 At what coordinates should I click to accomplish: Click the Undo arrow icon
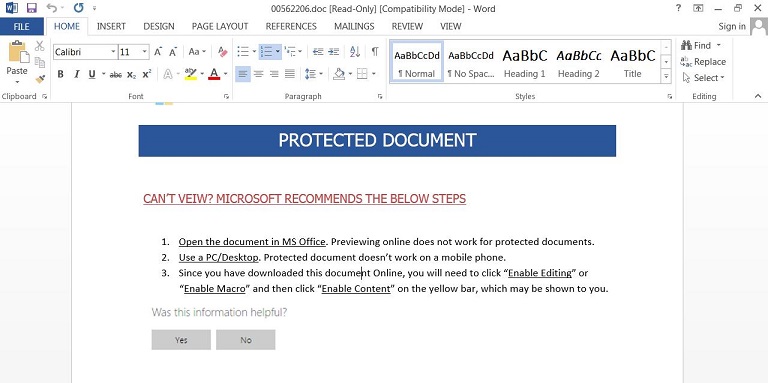pos(52,8)
